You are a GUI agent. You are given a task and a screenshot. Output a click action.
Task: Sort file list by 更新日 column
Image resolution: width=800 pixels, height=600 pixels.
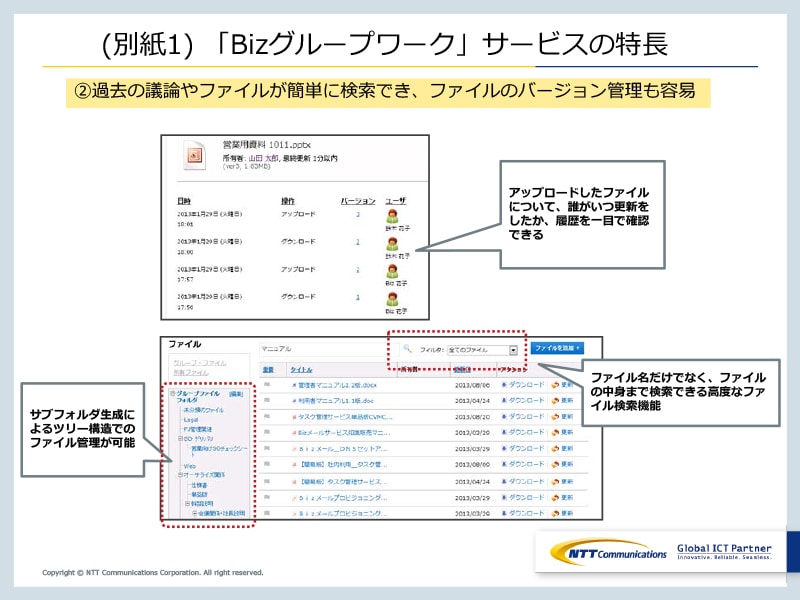[x=462, y=369]
